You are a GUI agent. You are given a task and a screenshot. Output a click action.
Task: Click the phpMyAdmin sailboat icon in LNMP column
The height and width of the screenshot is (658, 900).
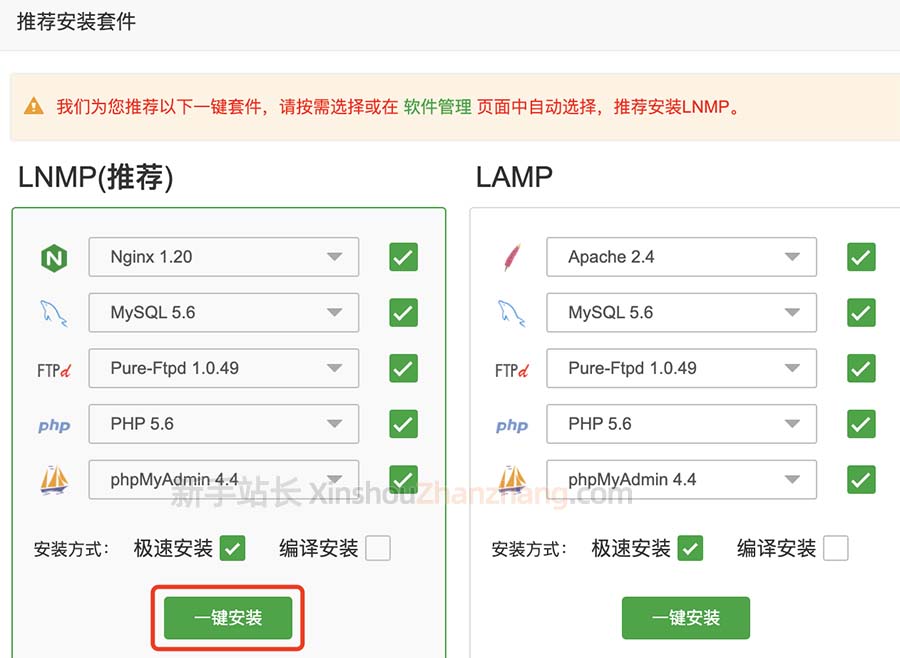coord(53,479)
